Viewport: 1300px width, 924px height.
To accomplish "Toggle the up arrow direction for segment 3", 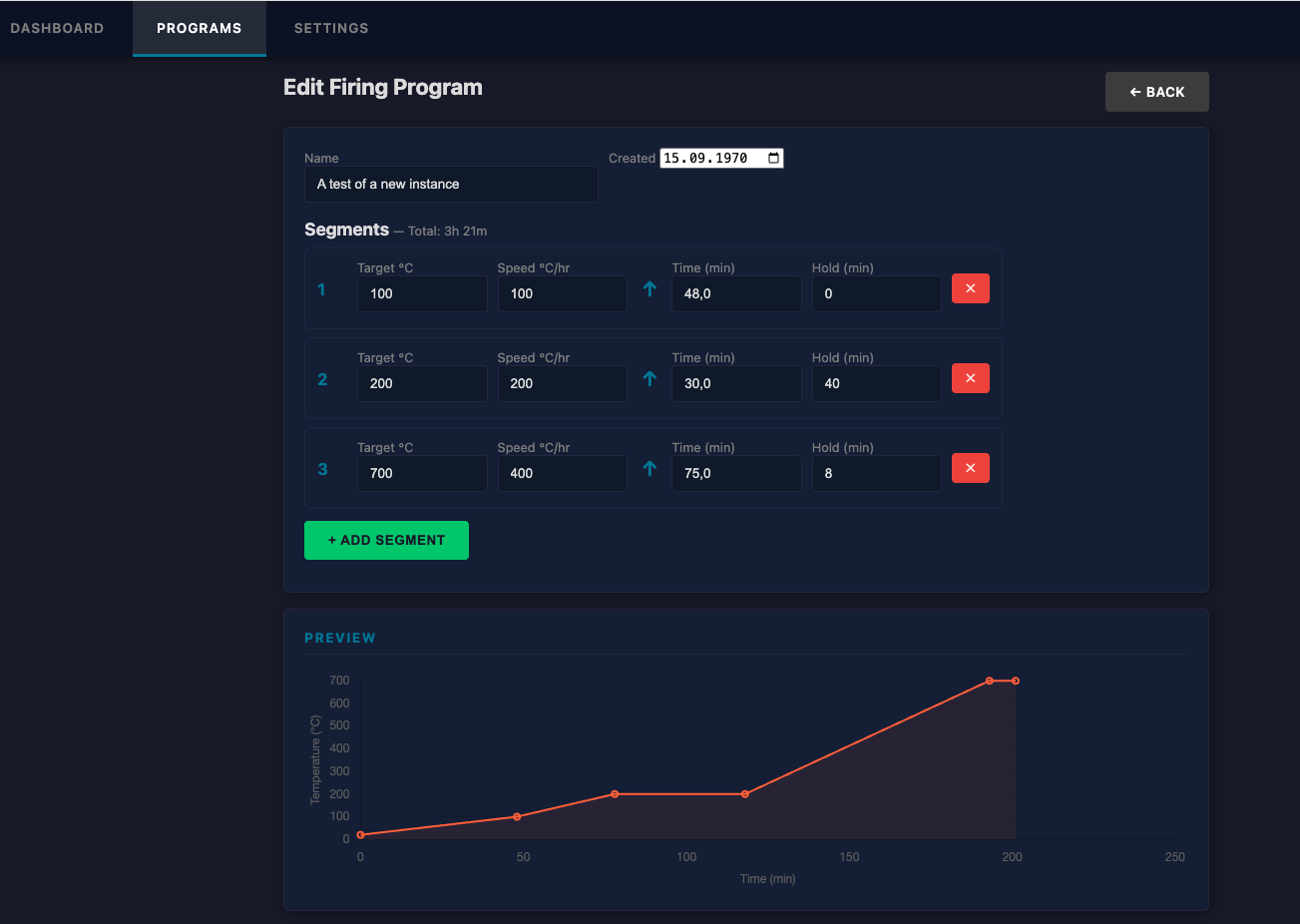I will click(x=650, y=468).
